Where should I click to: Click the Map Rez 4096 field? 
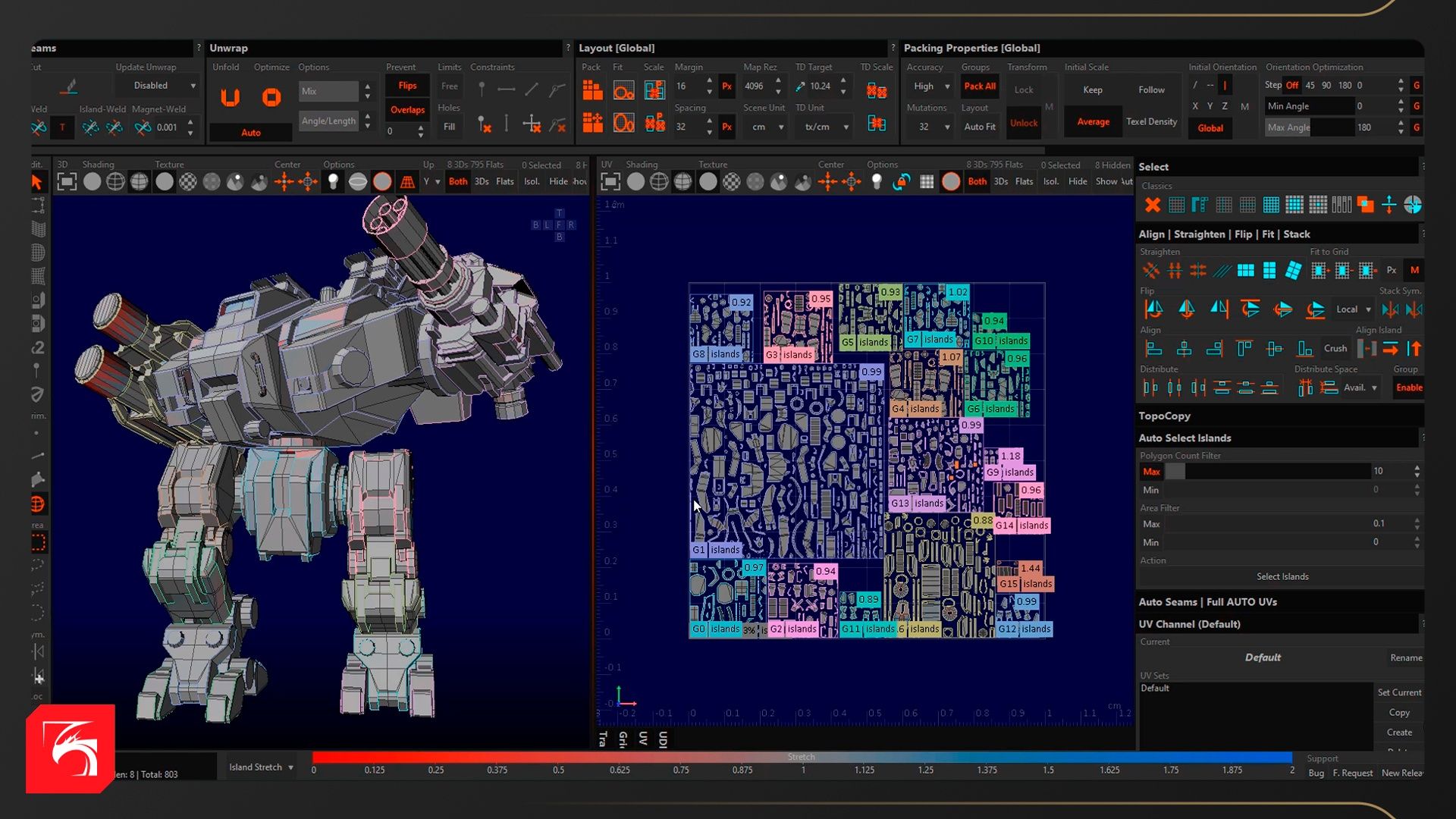pos(754,86)
